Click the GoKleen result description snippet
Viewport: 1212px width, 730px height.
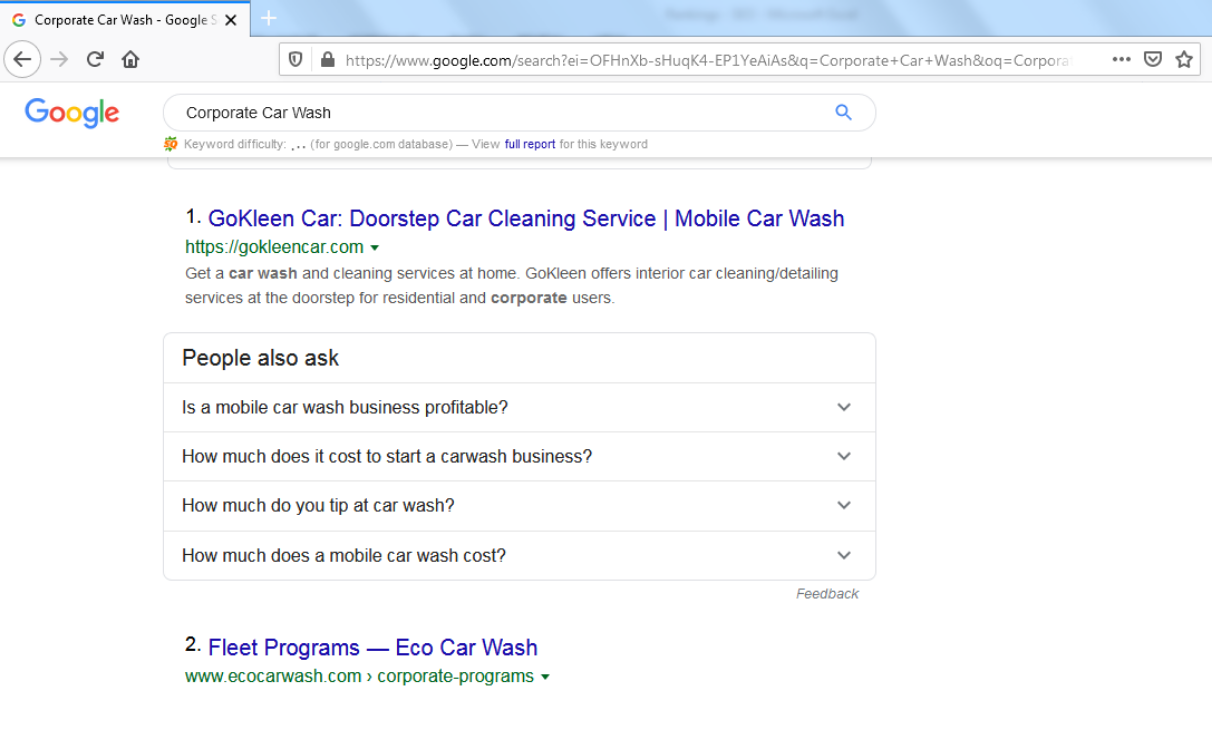[511, 285]
